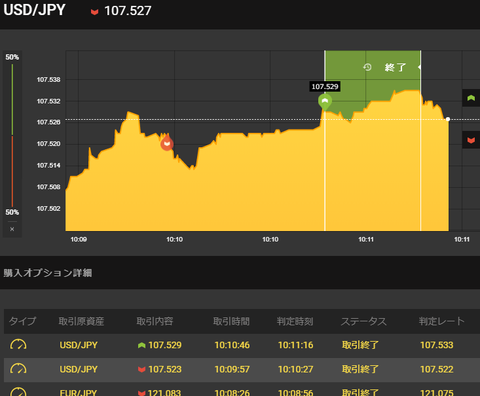
Task: Click the 取引時間 column header
Action: pos(231,321)
